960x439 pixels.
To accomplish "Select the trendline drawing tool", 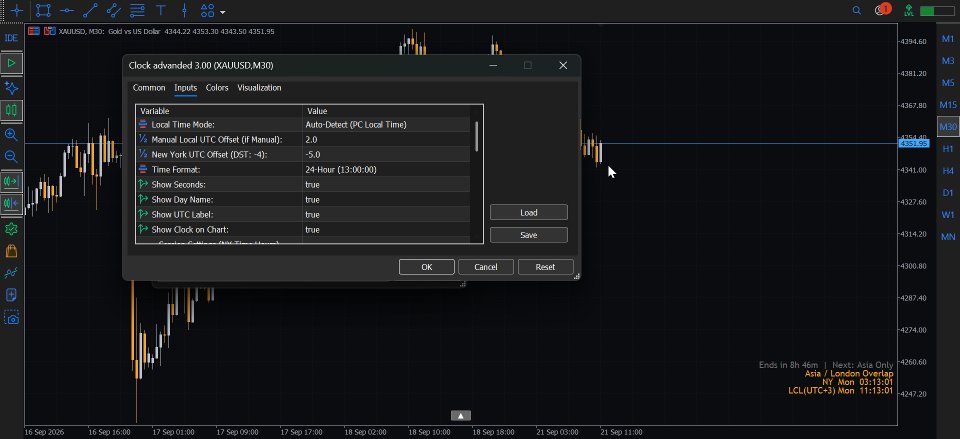I will click(x=90, y=10).
